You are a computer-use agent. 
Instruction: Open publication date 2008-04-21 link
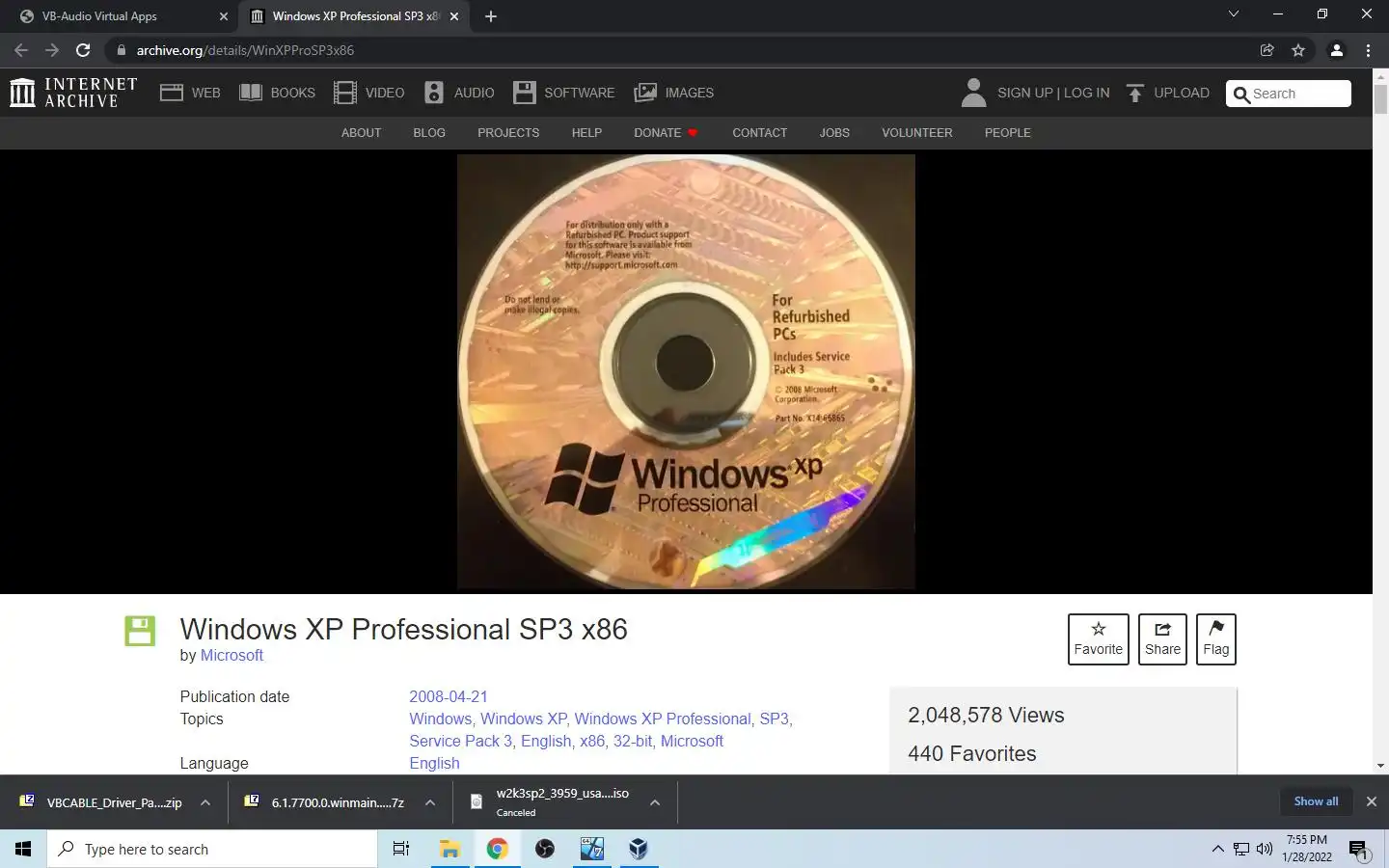pos(449,696)
